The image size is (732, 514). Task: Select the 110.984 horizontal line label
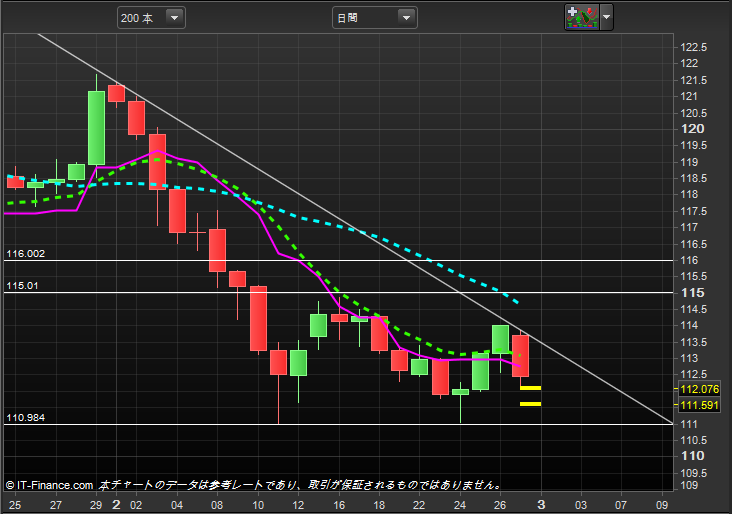26,418
